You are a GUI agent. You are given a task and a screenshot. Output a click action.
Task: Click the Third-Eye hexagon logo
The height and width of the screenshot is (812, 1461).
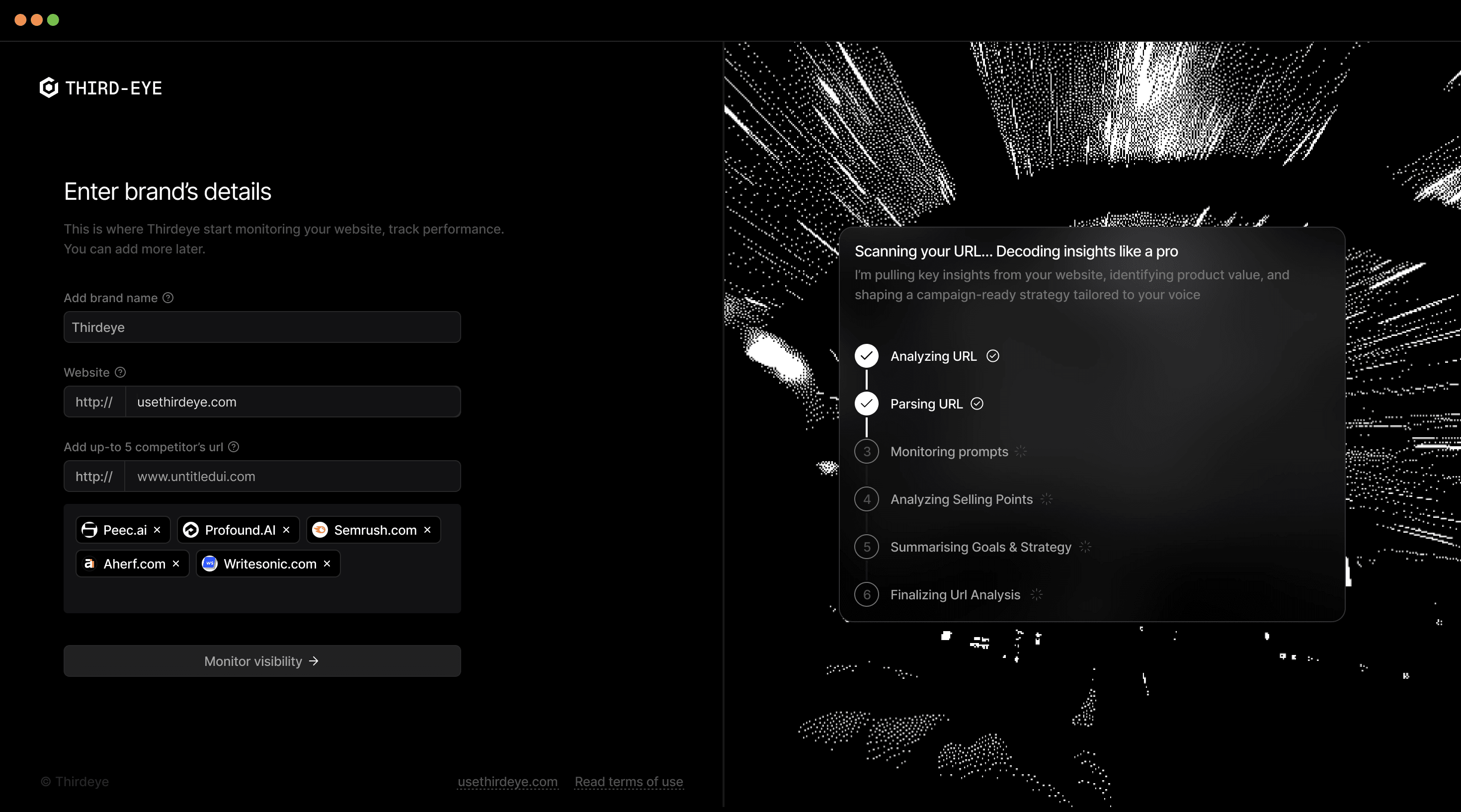[x=49, y=88]
